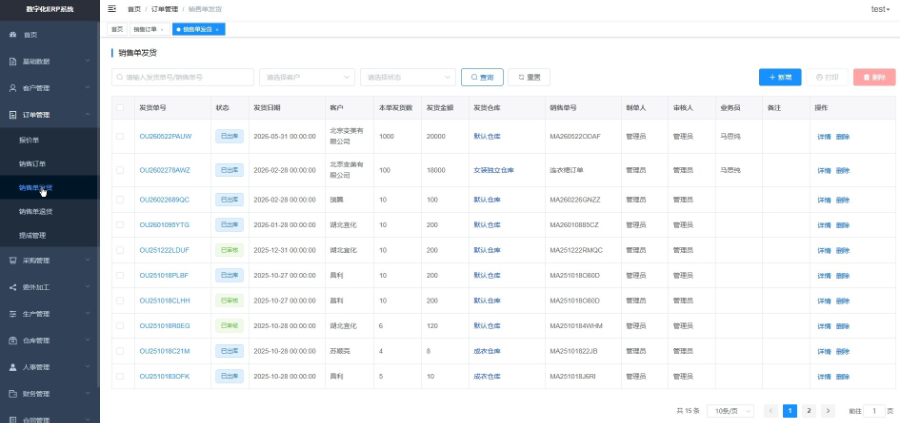Open the 请选择客户 customer dropdown

pos(307,77)
